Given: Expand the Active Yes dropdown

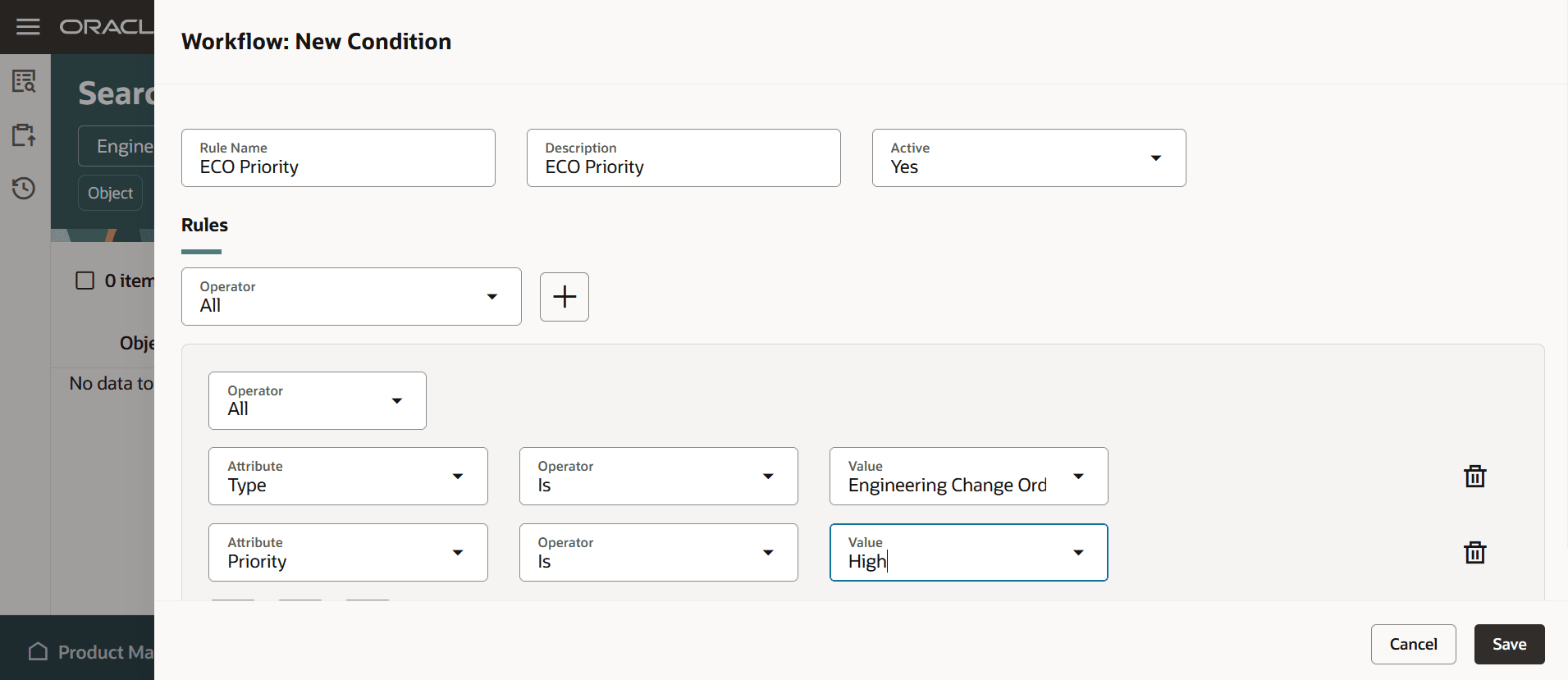Looking at the screenshot, I should pos(1155,158).
